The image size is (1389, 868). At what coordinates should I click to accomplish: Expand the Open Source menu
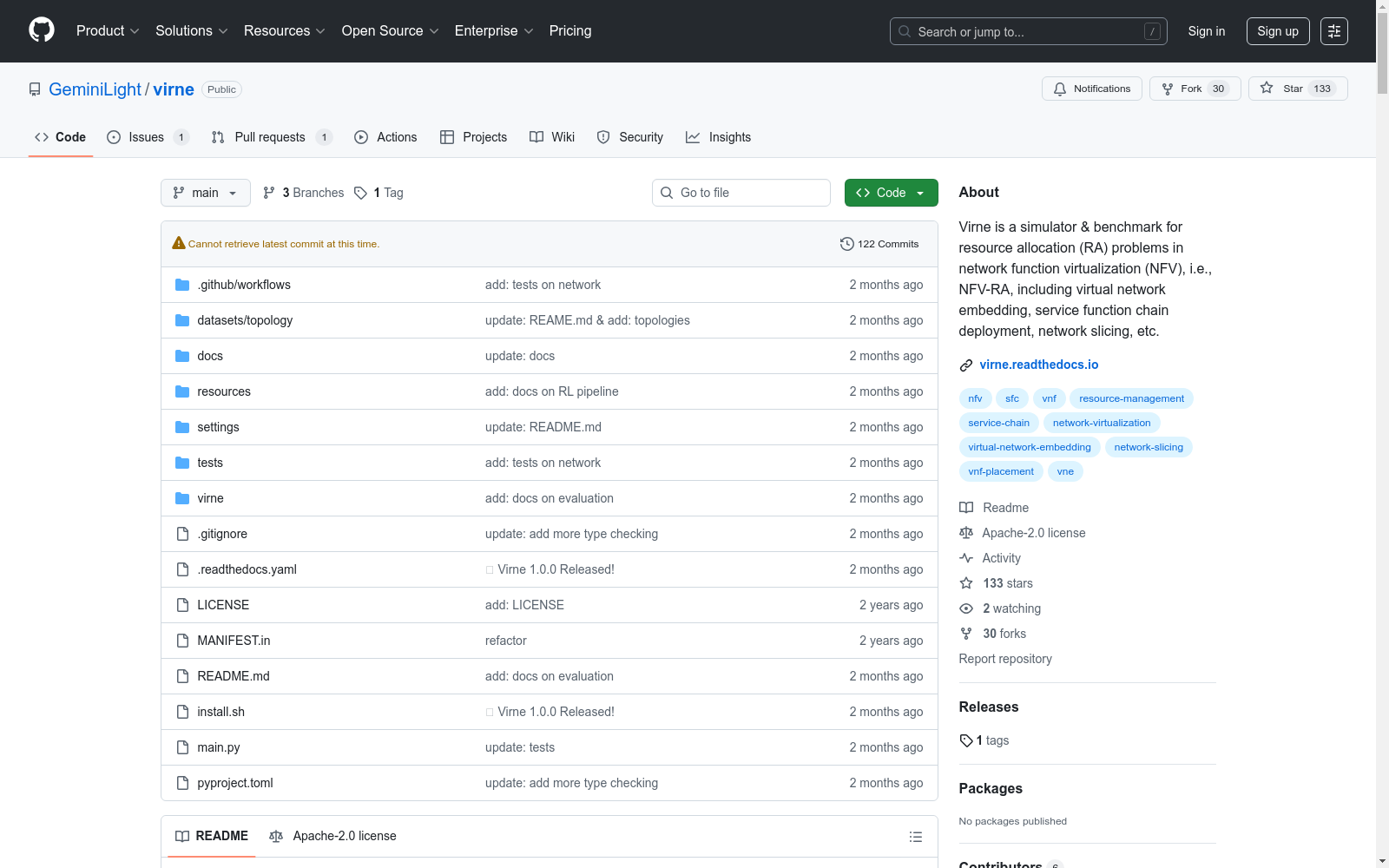tap(391, 30)
